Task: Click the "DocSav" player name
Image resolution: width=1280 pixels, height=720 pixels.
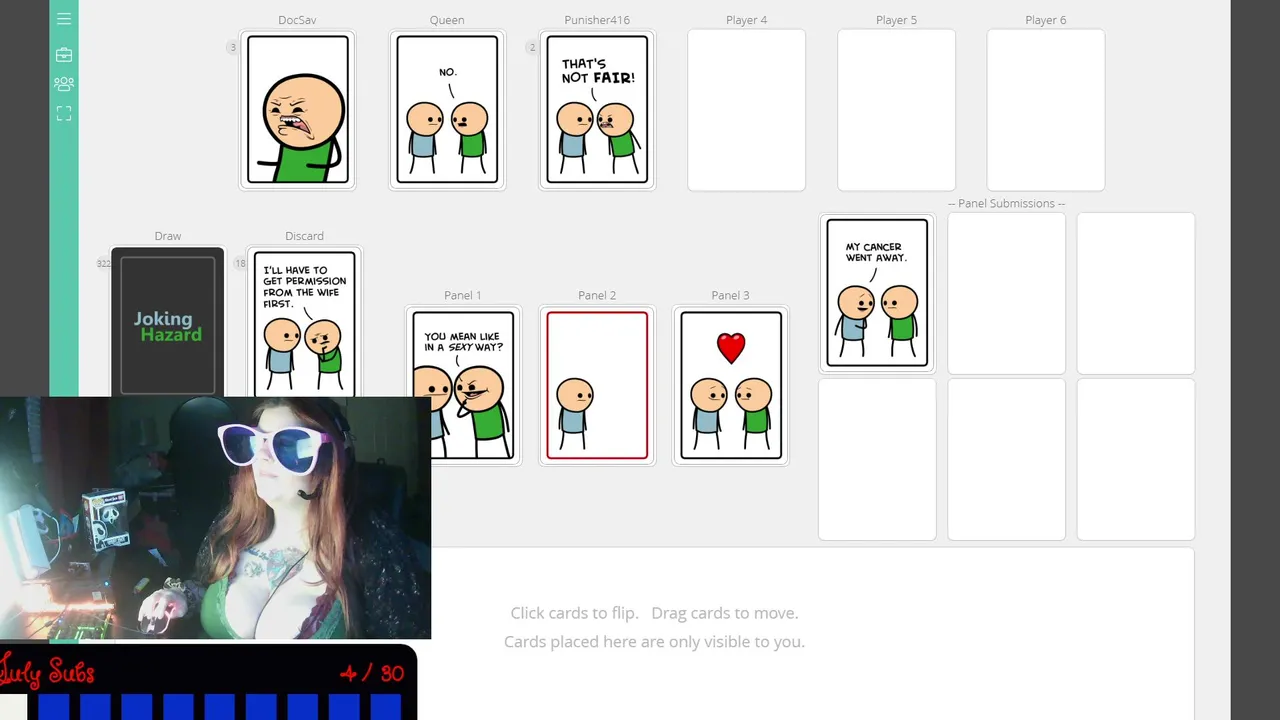Action: [x=297, y=20]
